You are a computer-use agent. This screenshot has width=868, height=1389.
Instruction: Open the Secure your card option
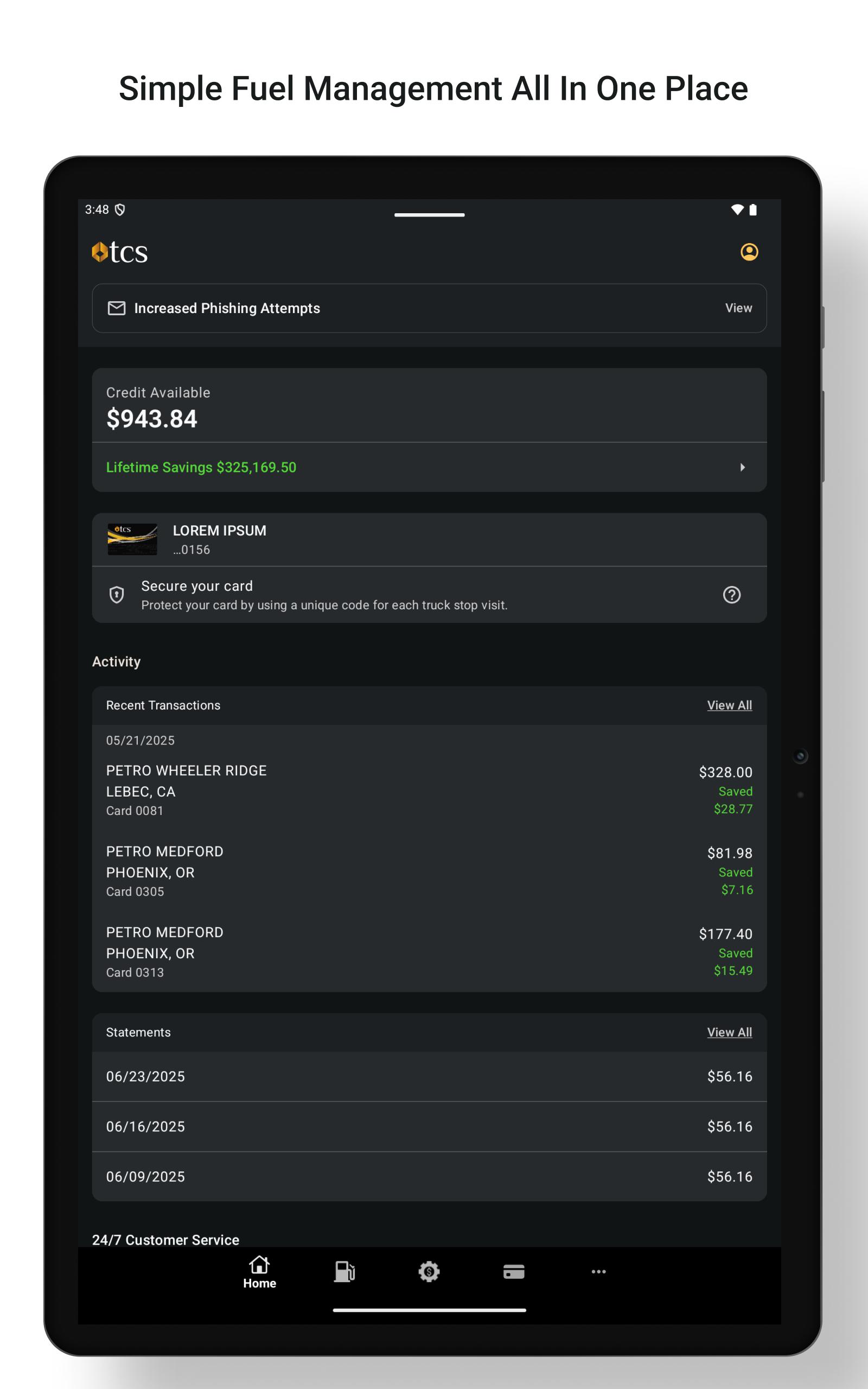(430, 595)
